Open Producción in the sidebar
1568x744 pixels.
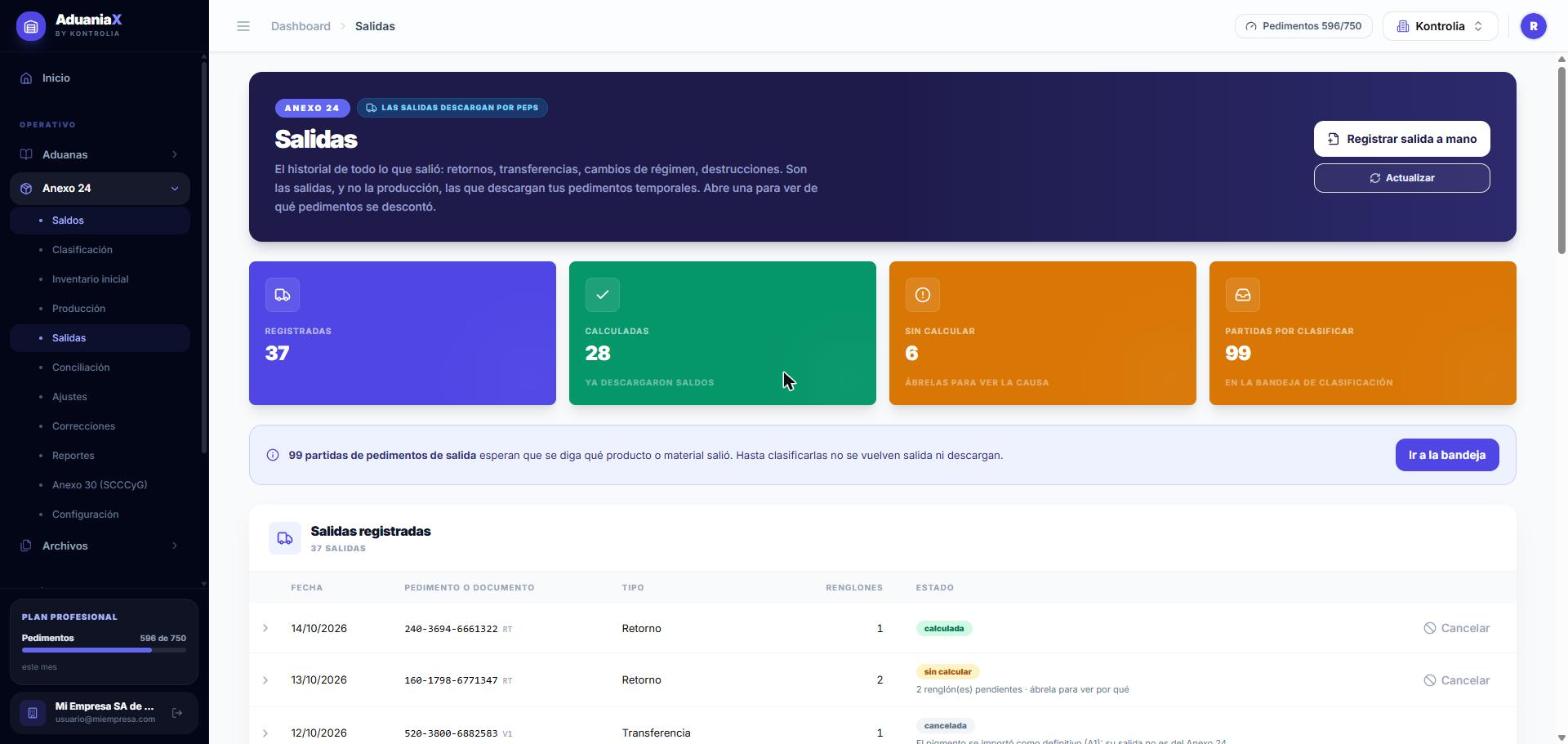(x=100, y=309)
